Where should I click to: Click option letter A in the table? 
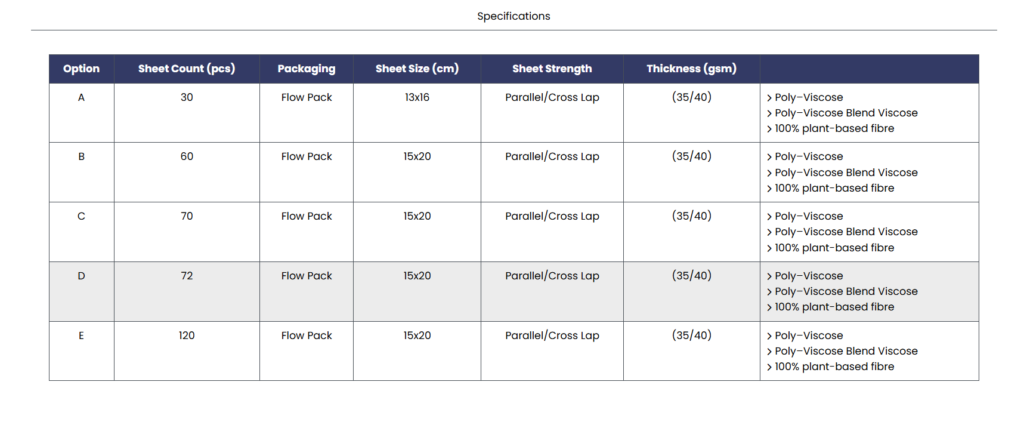coord(81,97)
